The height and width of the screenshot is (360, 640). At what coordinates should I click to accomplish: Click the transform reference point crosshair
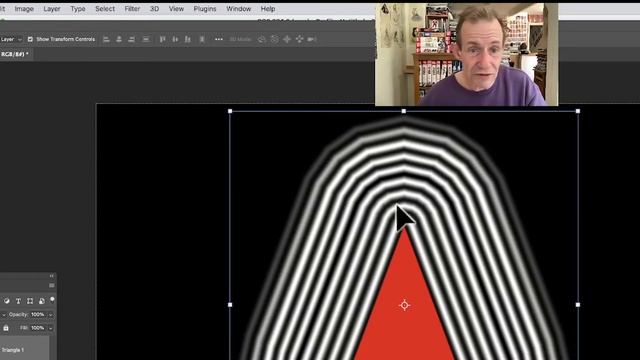[x=404, y=305]
